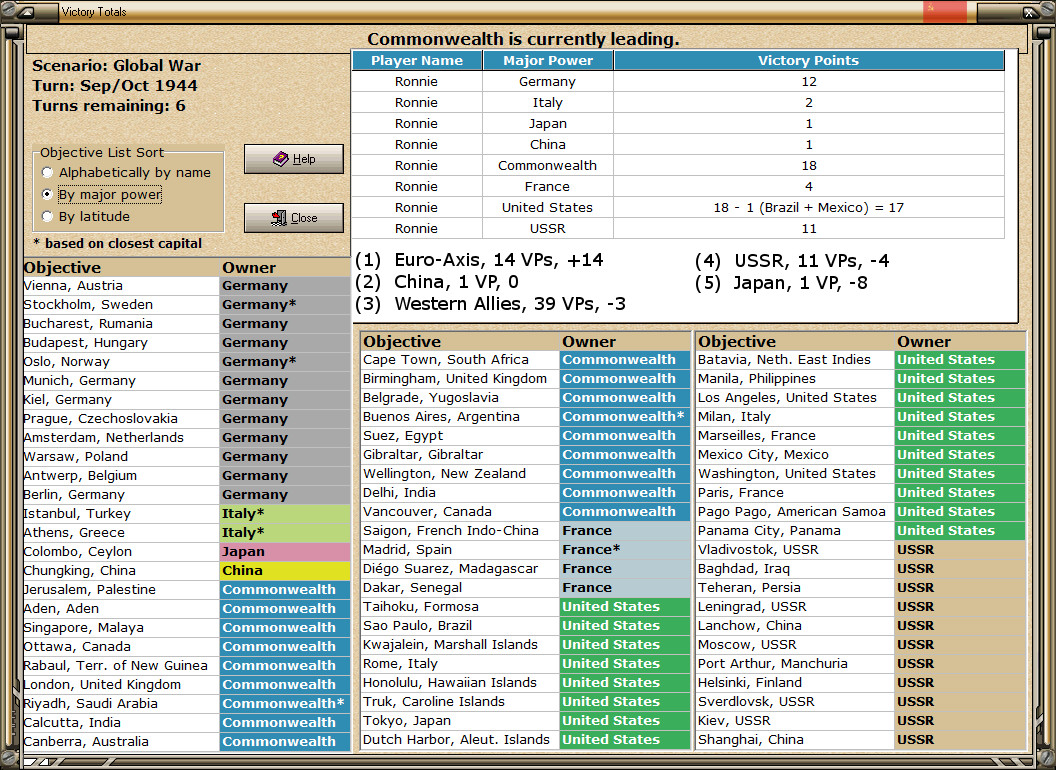
Task: Select Shanghai, China objective
Action: pos(795,740)
